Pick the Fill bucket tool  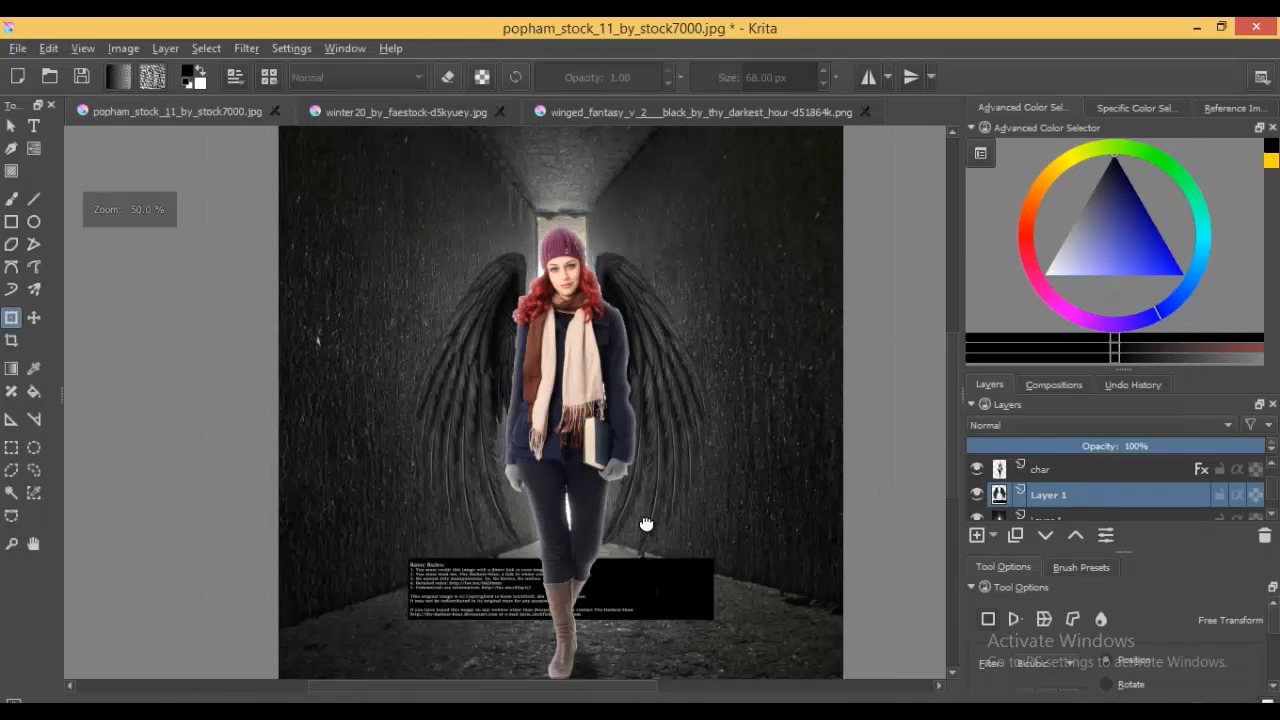click(x=34, y=392)
